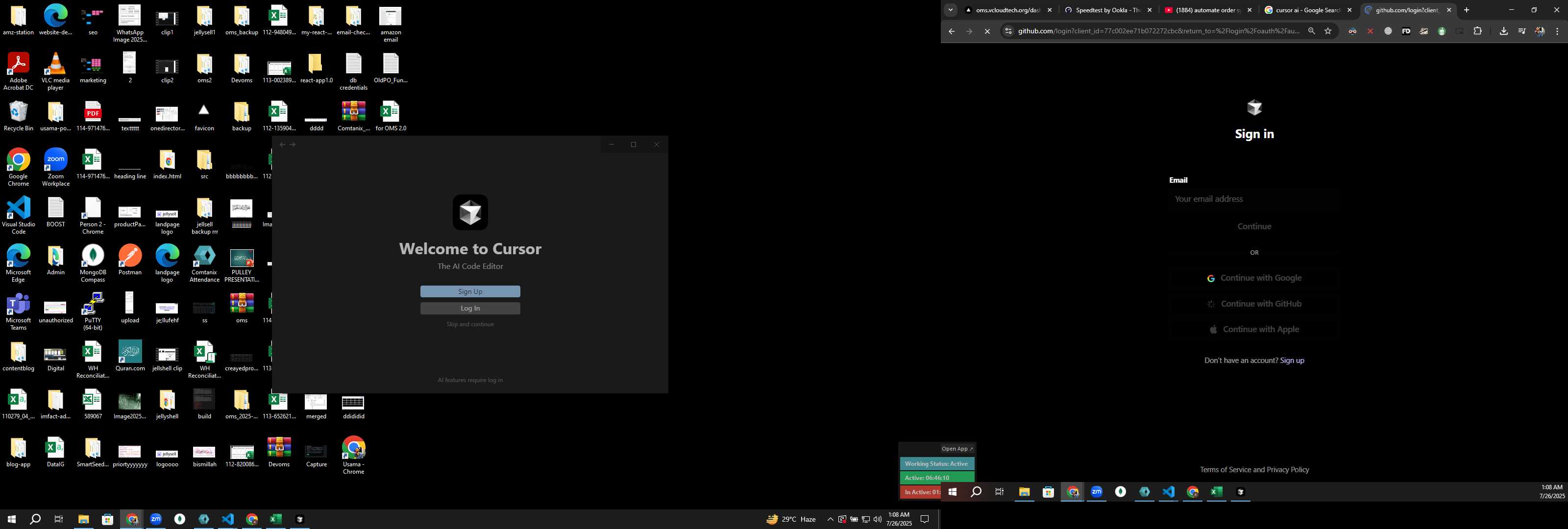Open a new Chrome tab
The image size is (1568, 529).
tap(1467, 10)
